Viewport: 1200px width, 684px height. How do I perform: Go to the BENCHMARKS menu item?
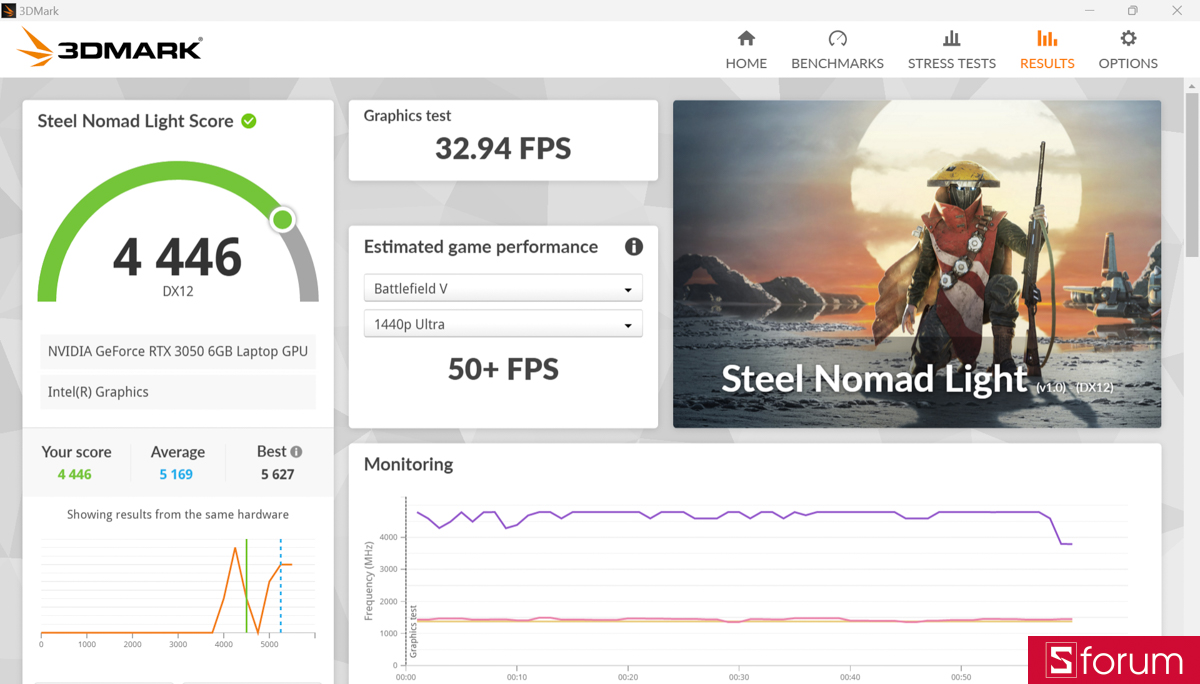coord(837,63)
